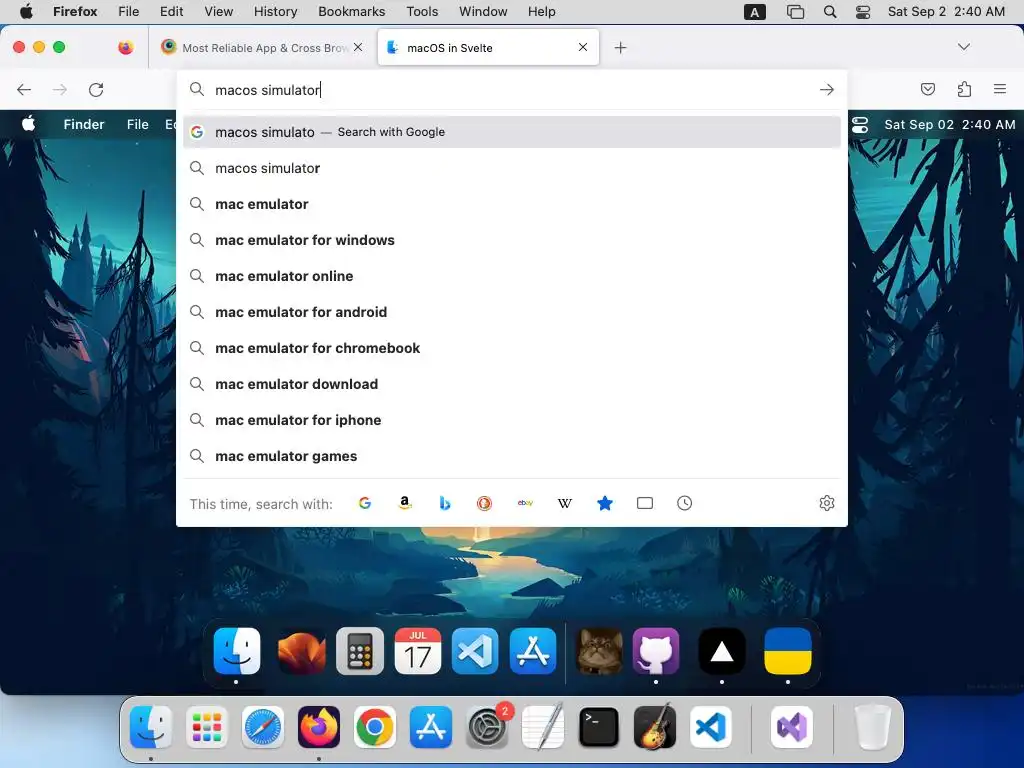
Task: Open macOS Control Center in menu bar
Action: 863,12
